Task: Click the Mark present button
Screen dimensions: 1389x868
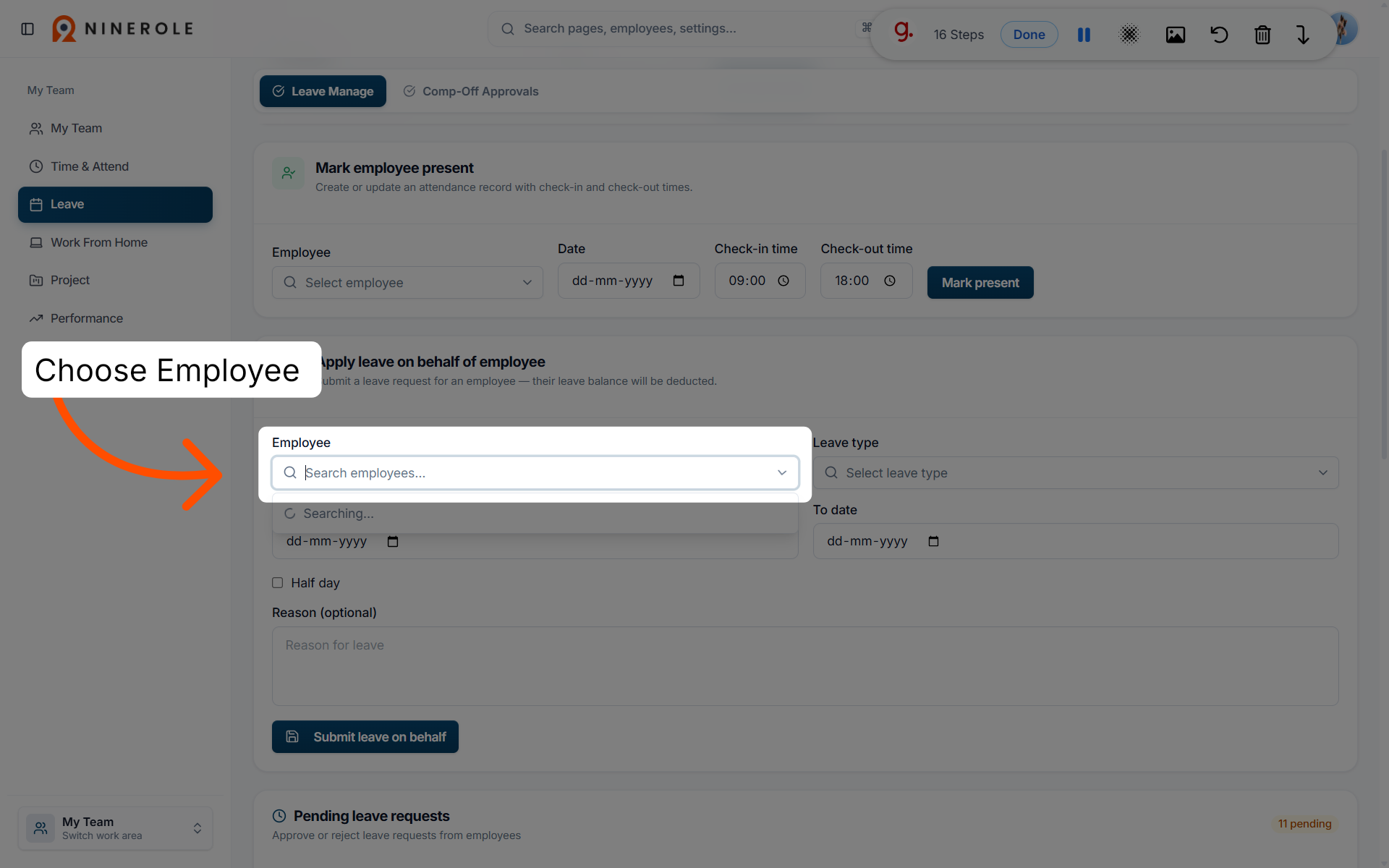Action: pos(980,283)
